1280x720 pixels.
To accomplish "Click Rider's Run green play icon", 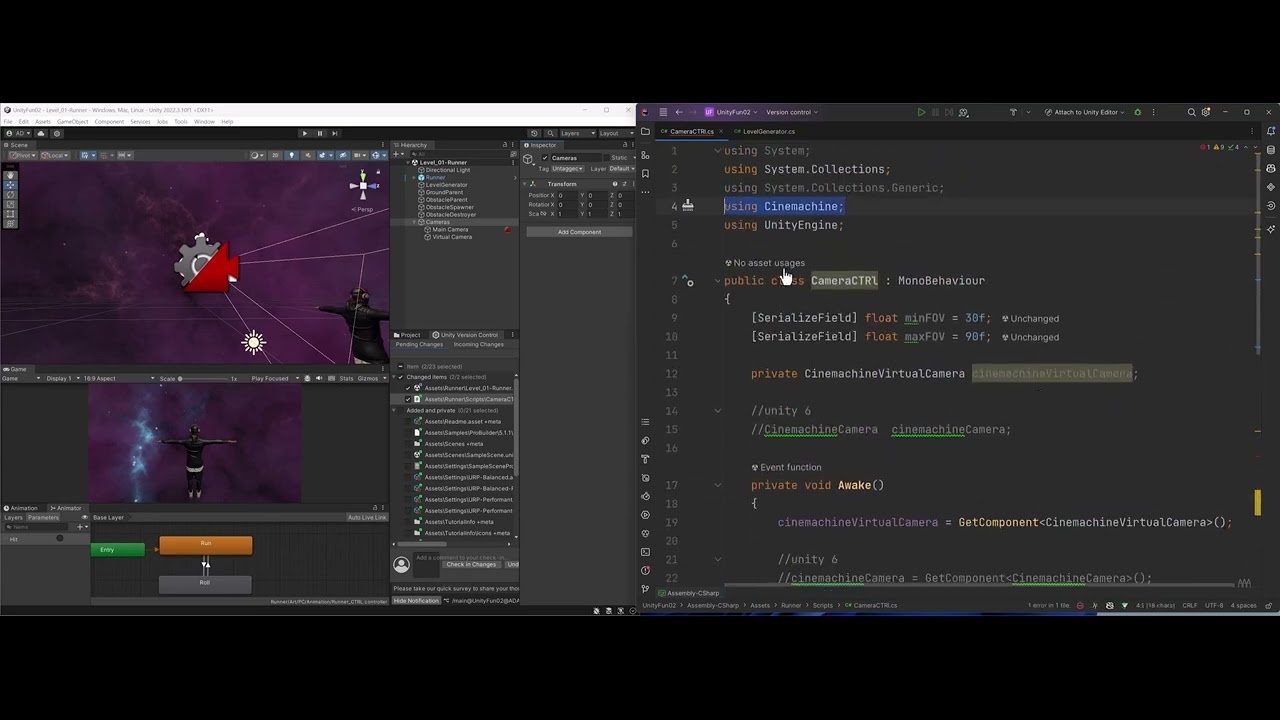I will click(x=921, y=112).
